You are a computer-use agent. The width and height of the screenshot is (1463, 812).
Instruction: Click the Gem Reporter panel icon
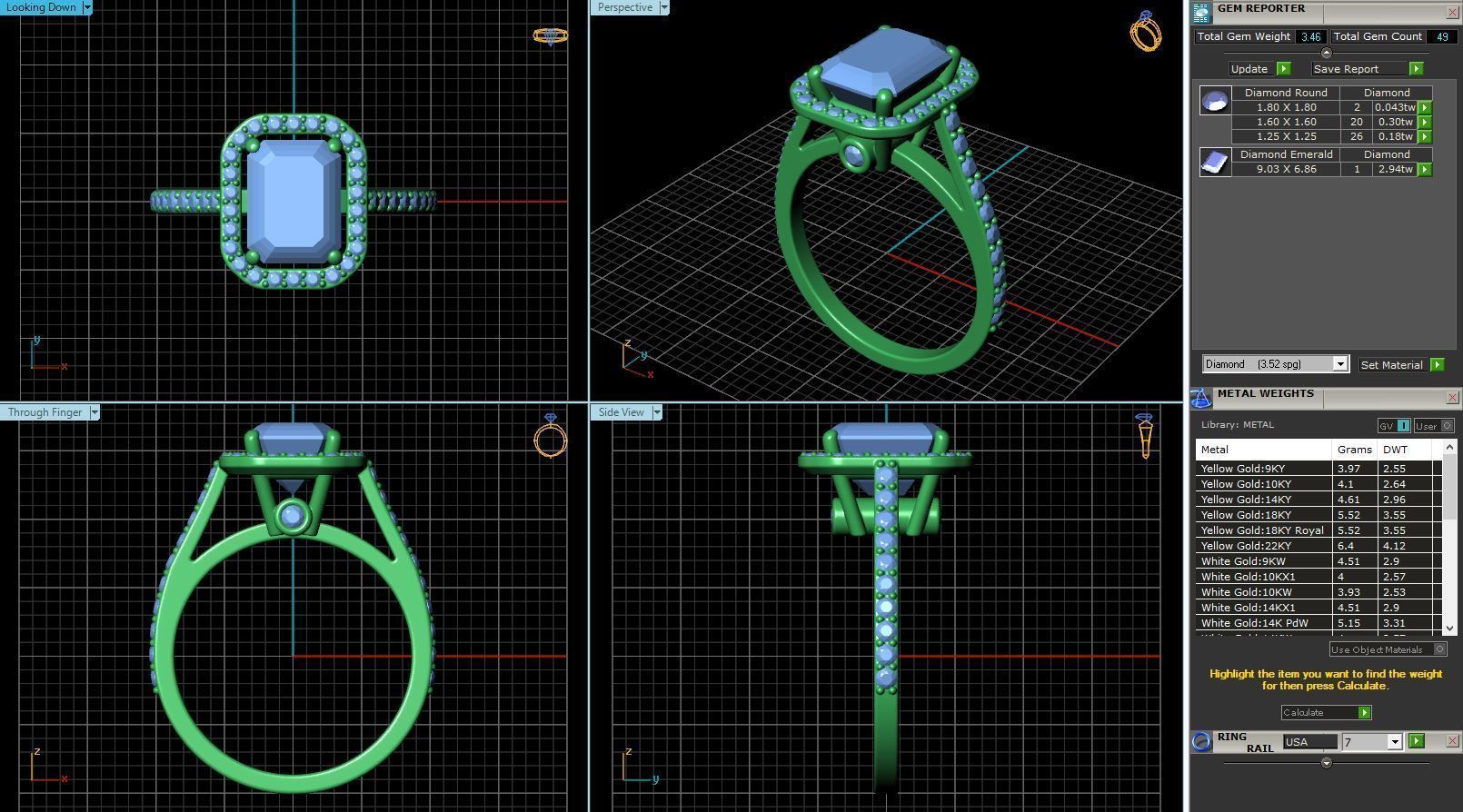(1201, 12)
